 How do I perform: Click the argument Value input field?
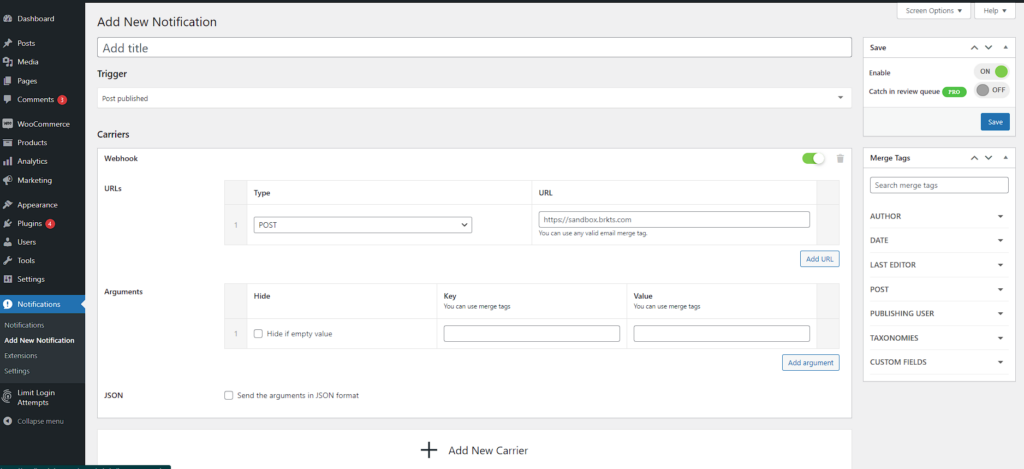pos(722,334)
